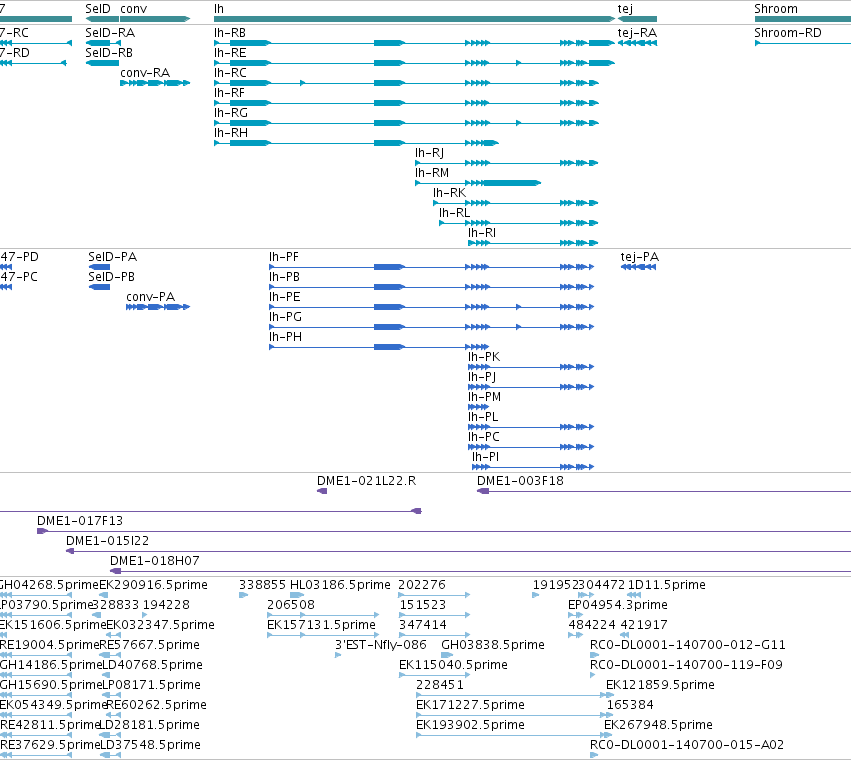Viewport: 851px width, 760px height.
Task: Click transcript label Ih-RC
Action: pyautogui.click(x=230, y=73)
